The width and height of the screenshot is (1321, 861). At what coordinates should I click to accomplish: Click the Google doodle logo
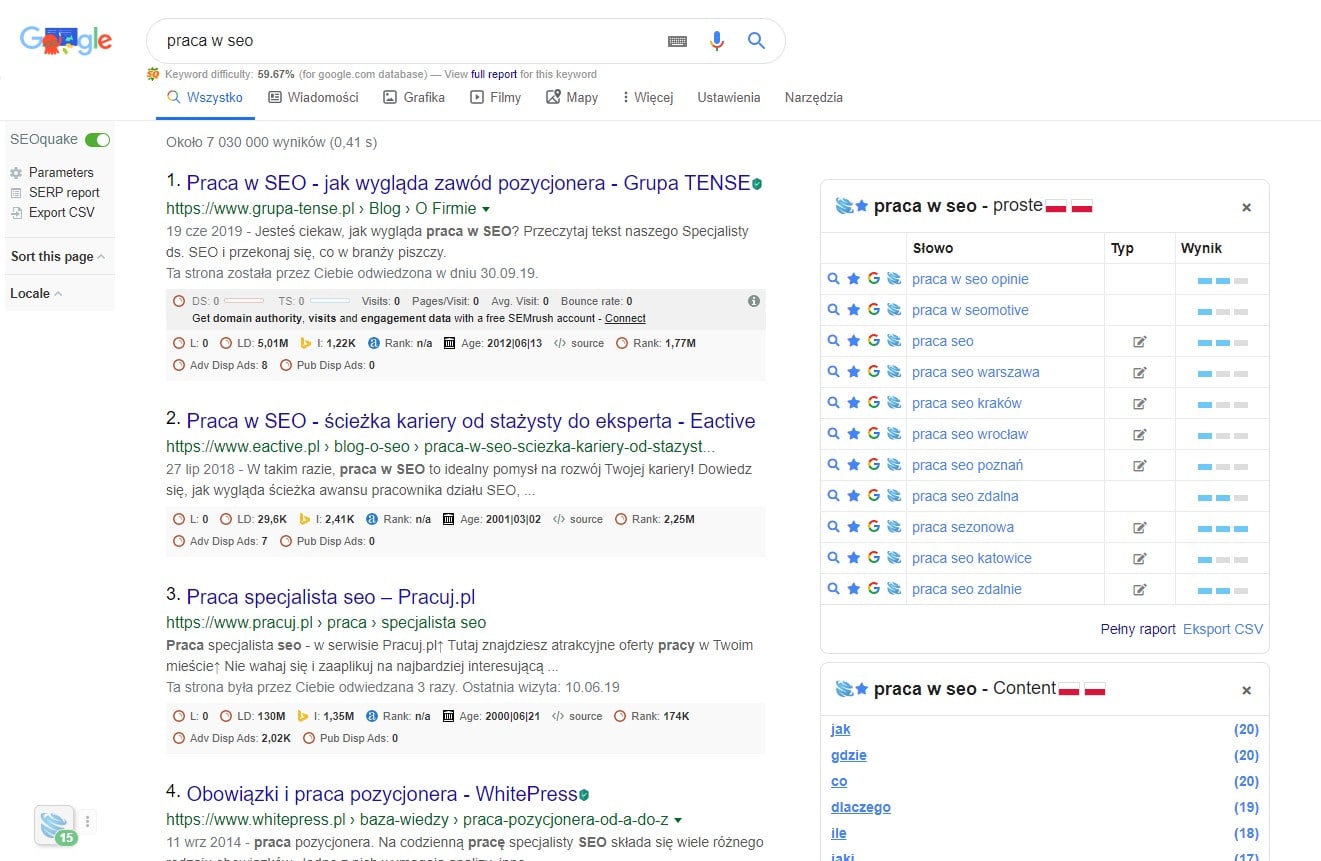[x=65, y=41]
